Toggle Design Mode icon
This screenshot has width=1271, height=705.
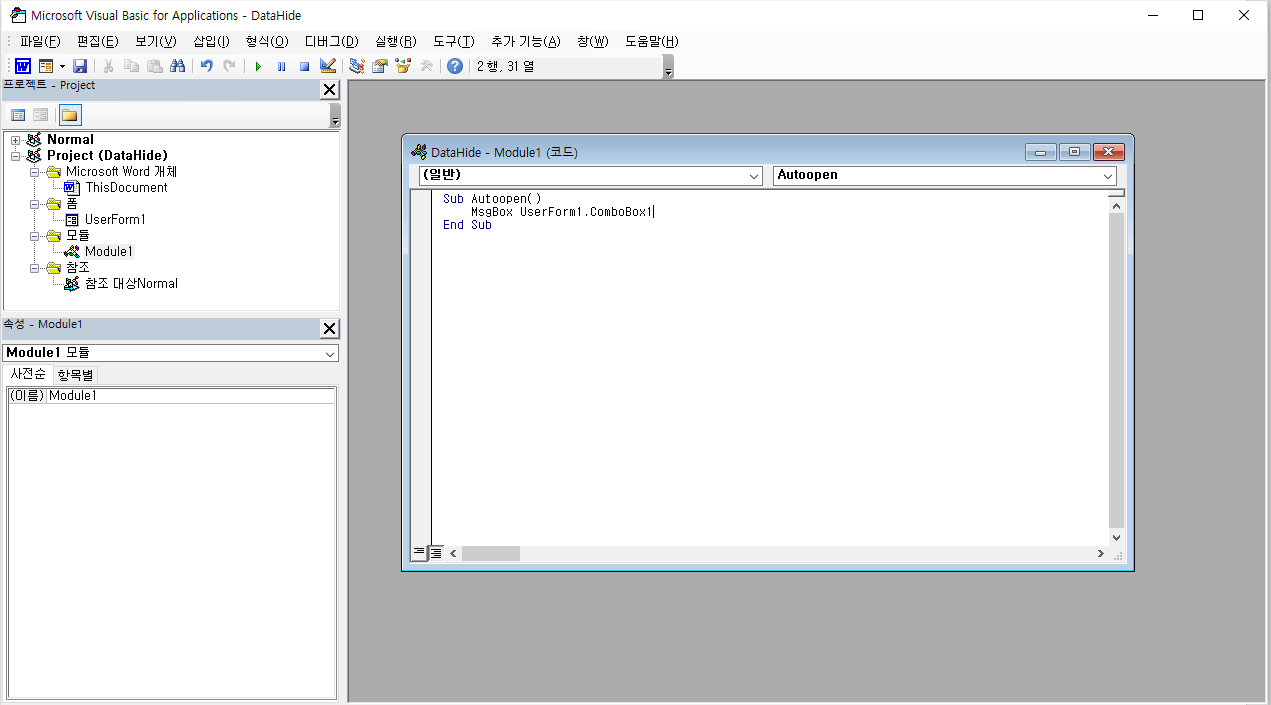[x=328, y=66]
